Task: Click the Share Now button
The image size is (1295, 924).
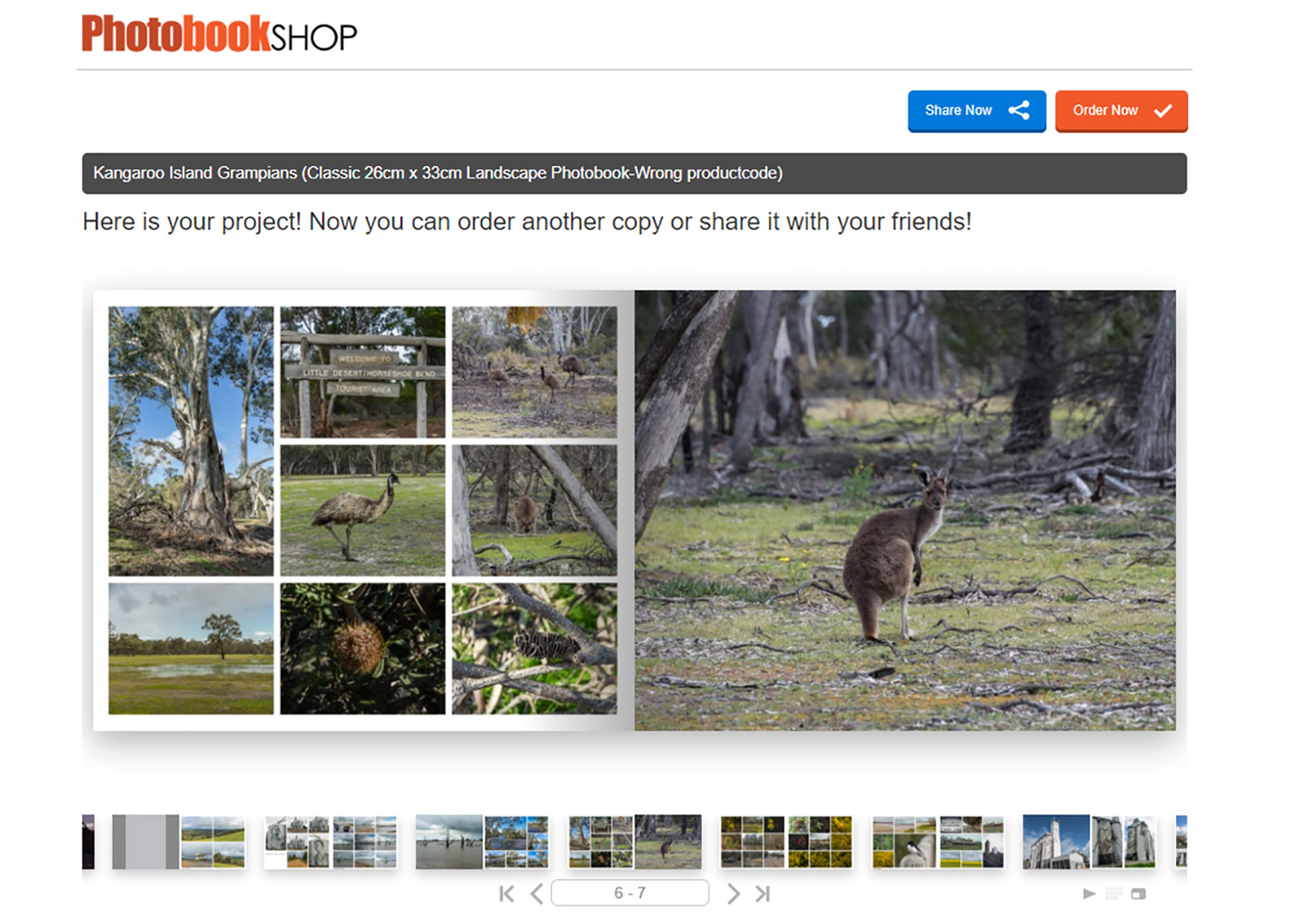Action: coord(977,111)
